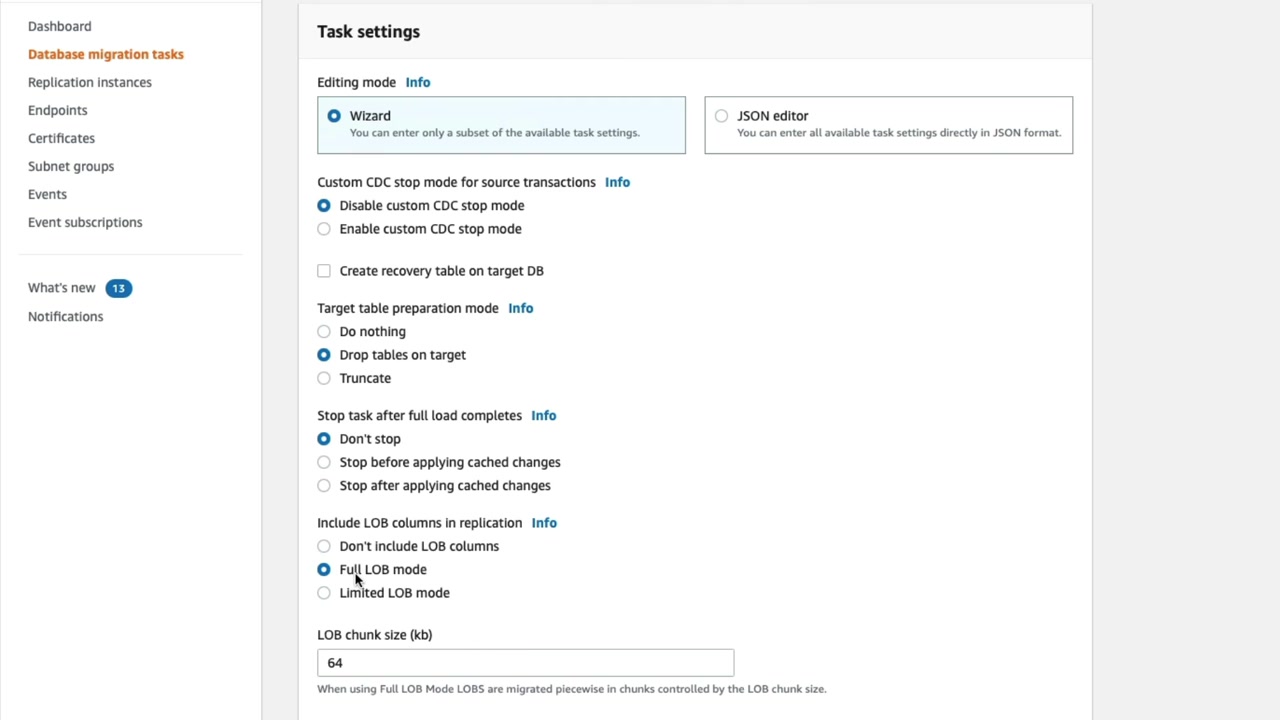This screenshot has height=720, width=1280.
Task: Navigate to Subnet groups
Action: click(x=71, y=166)
